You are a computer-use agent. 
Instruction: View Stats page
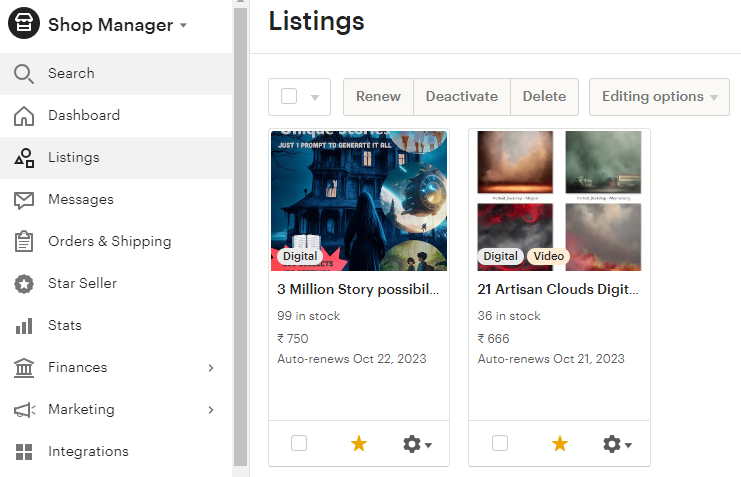(x=116, y=326)
